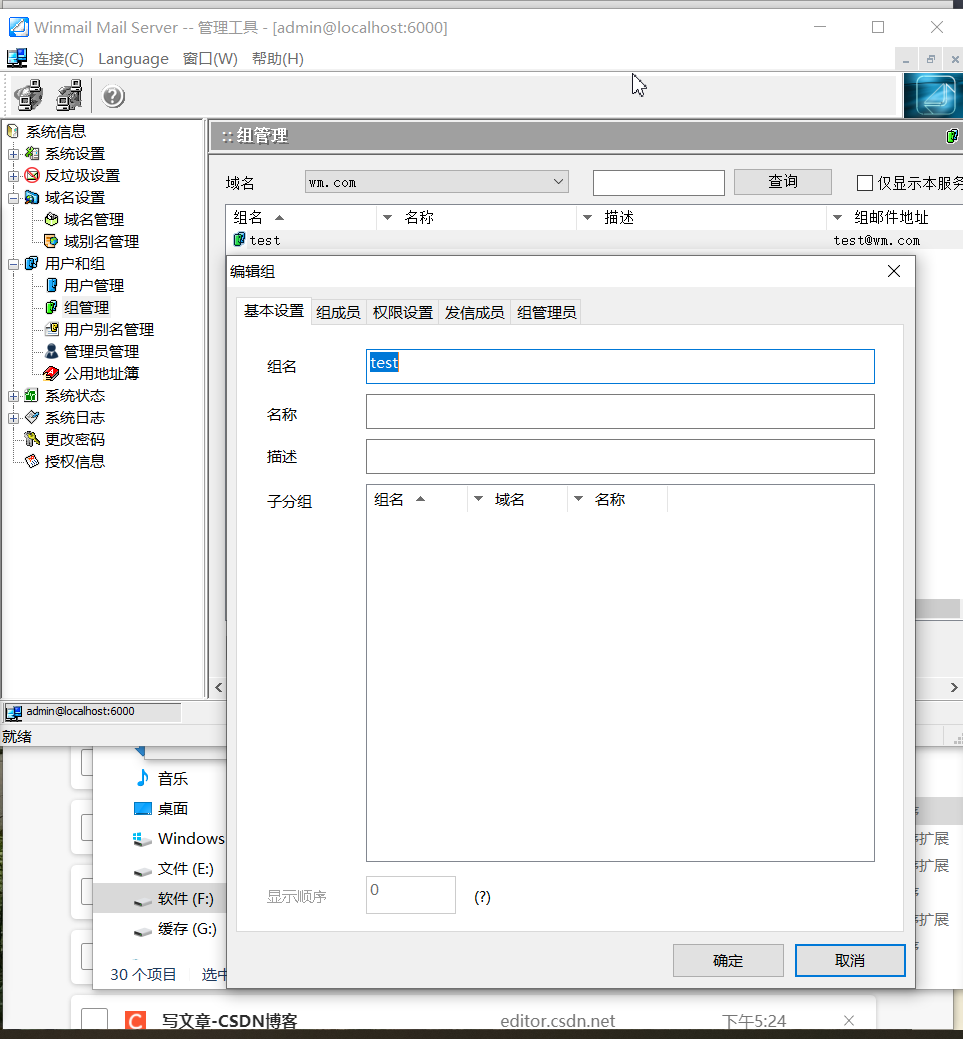Confirm the dialog with 确定
The height and width of the screenshot is (1039, 963).
(728, 960)
